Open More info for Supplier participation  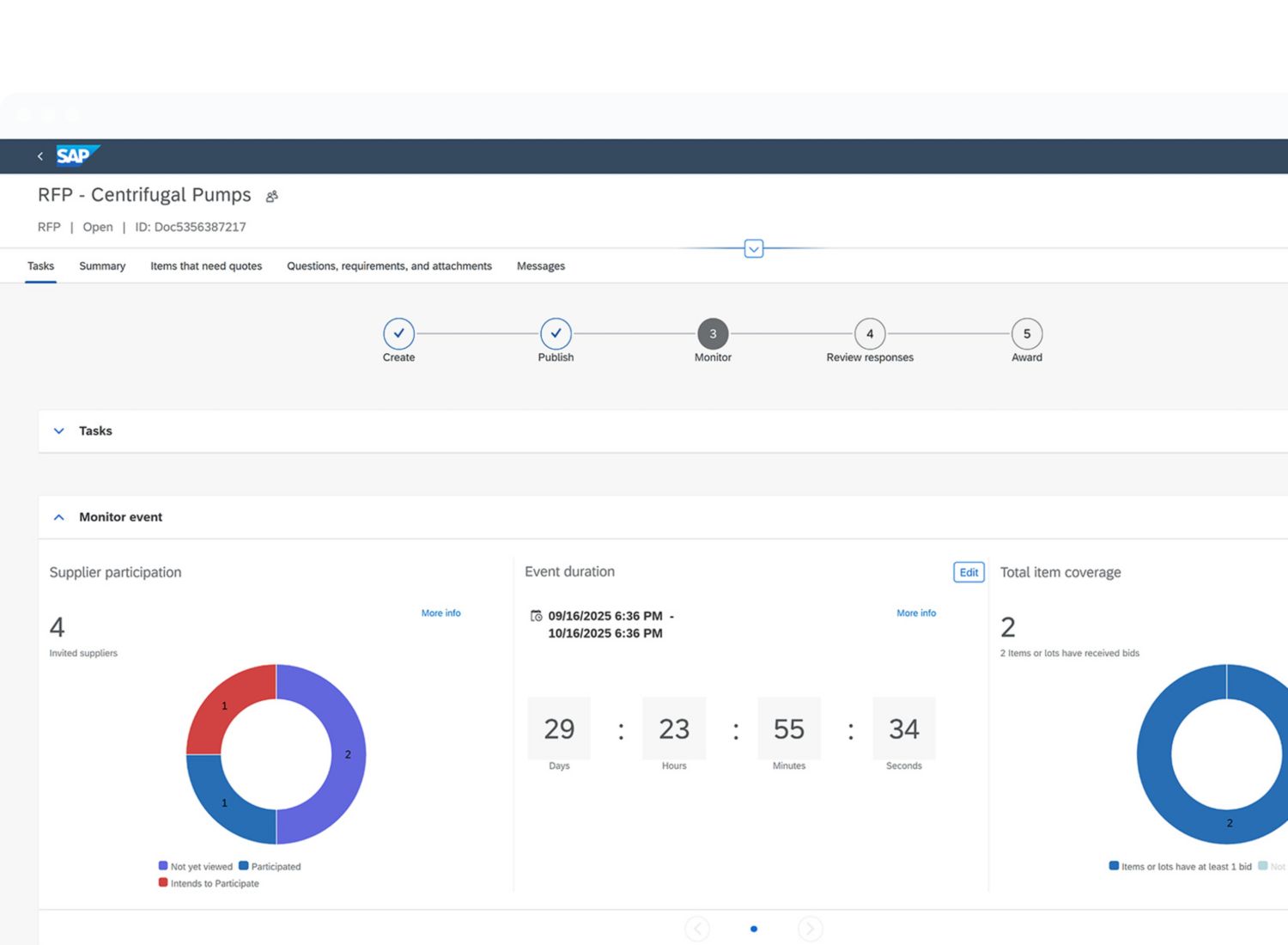tap(440, 613)
